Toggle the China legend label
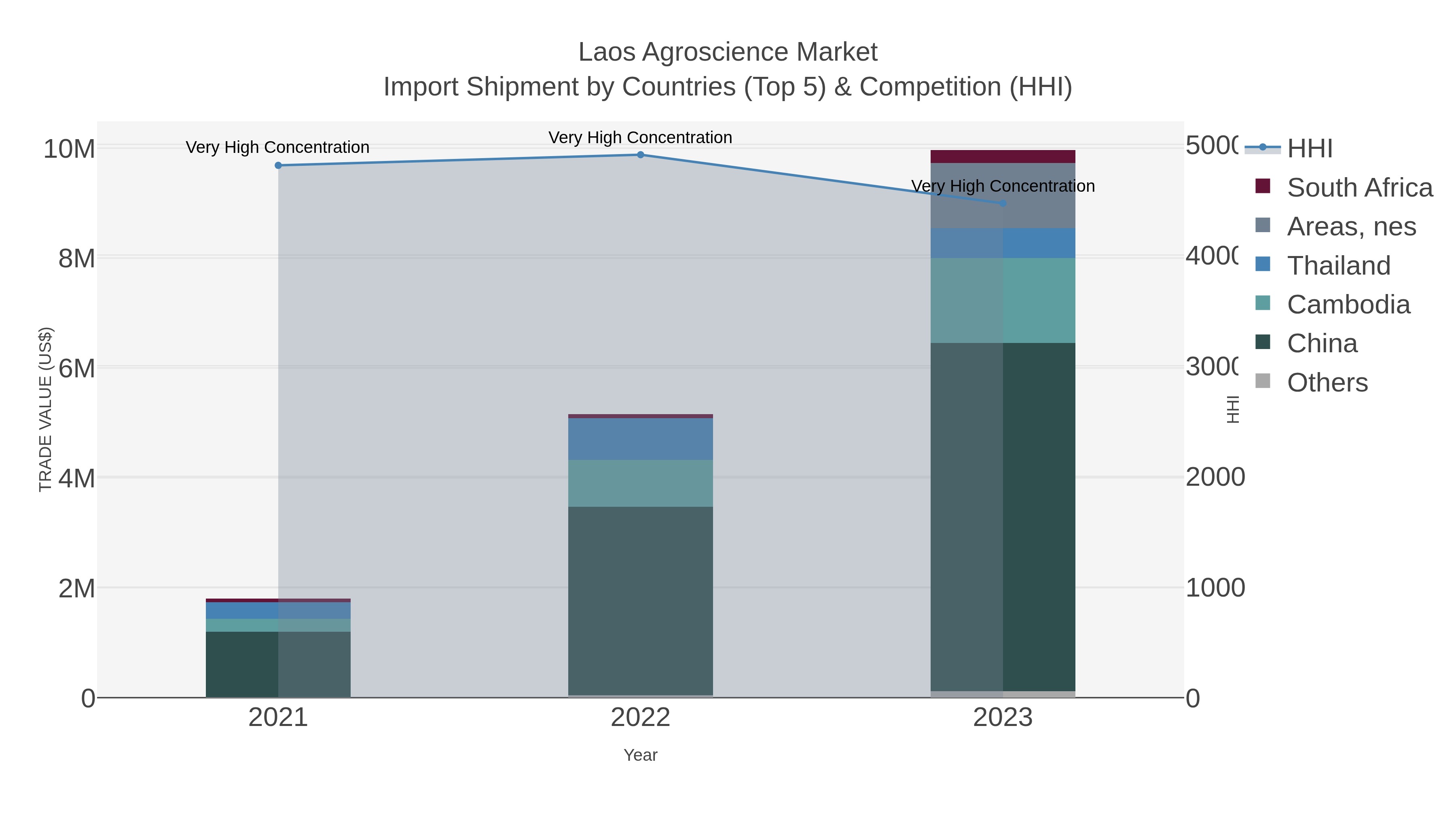 click(1322, 344)
